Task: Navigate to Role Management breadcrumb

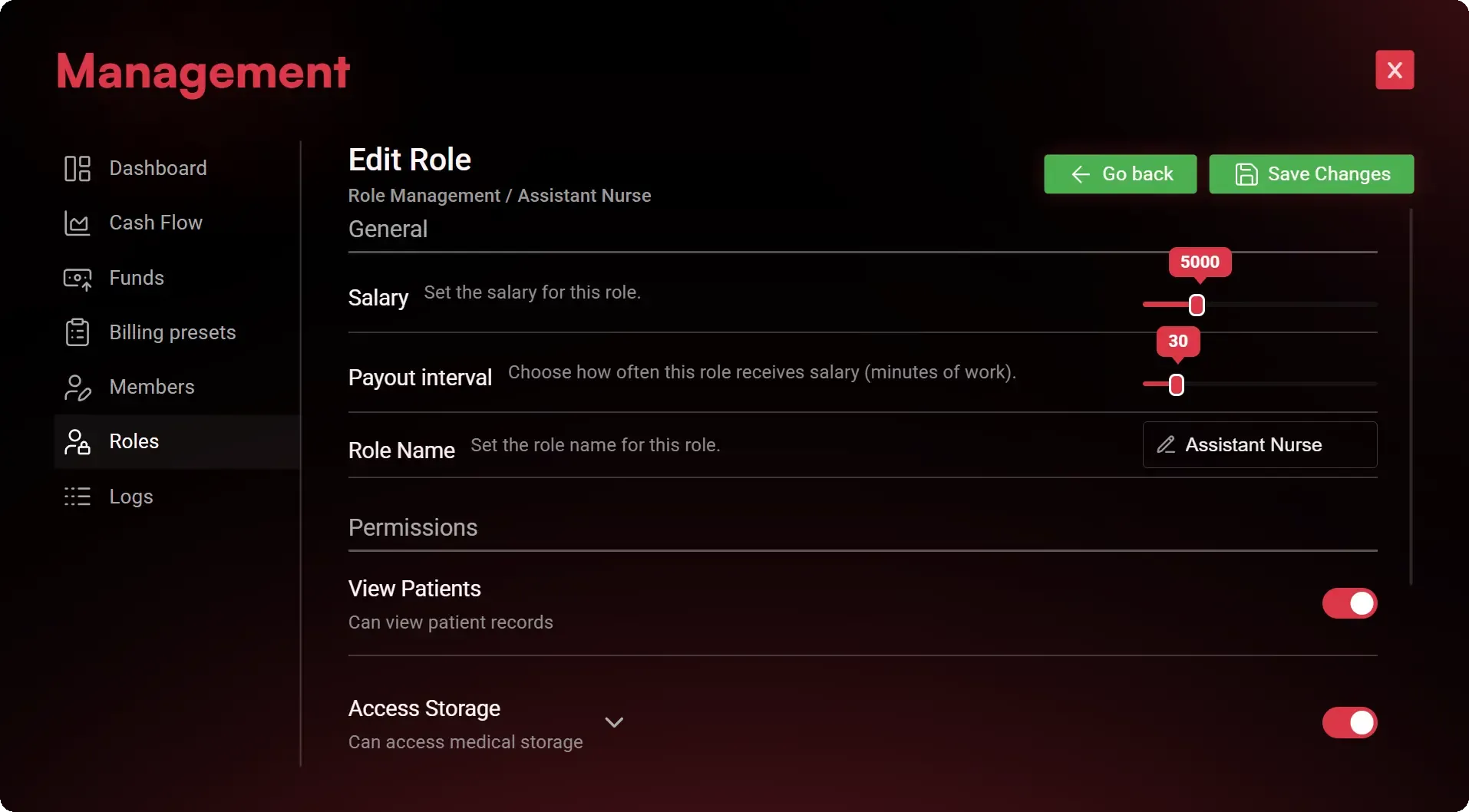Action: (424, 196)
